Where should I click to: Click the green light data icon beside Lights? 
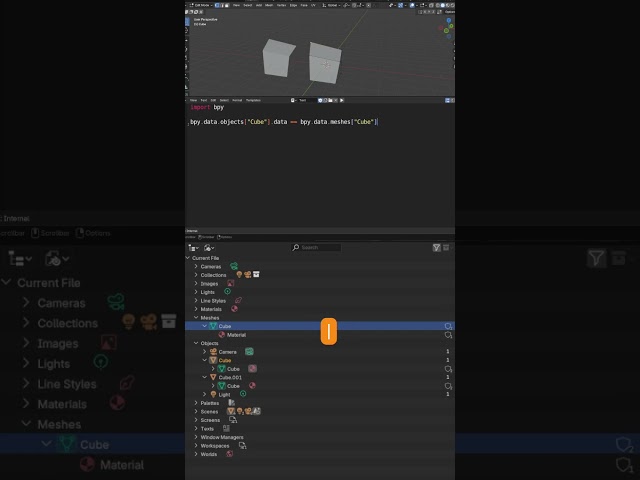tap(227, 291)
